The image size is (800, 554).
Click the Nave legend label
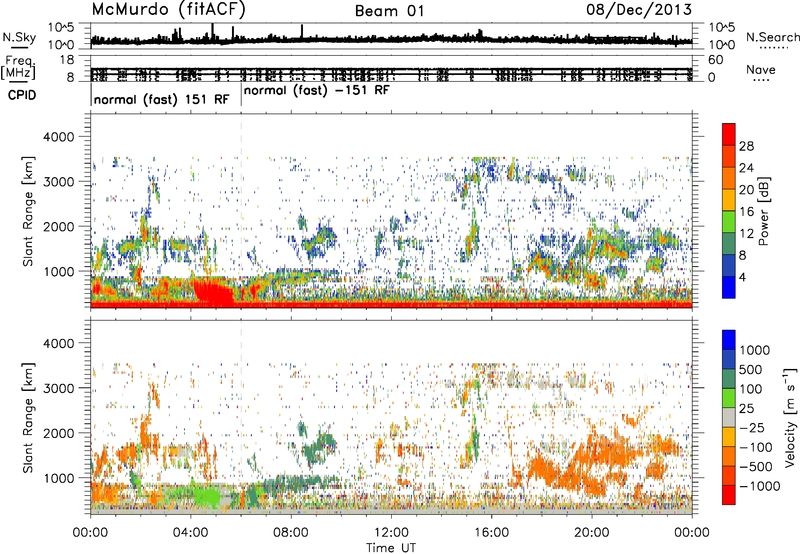(x=761, y=70)
